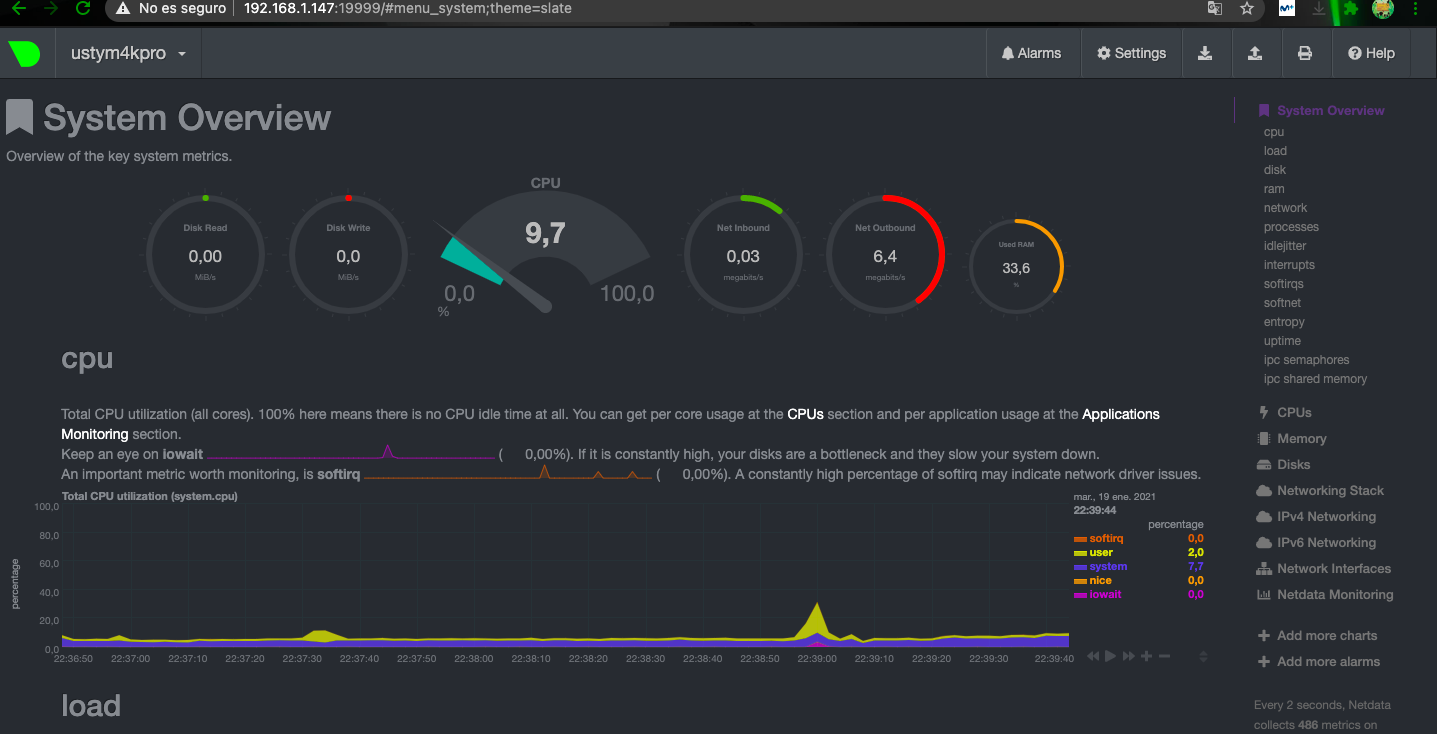Select the network item in sidebar
Screen dimensions: 1437x734
coord(1285,208)
